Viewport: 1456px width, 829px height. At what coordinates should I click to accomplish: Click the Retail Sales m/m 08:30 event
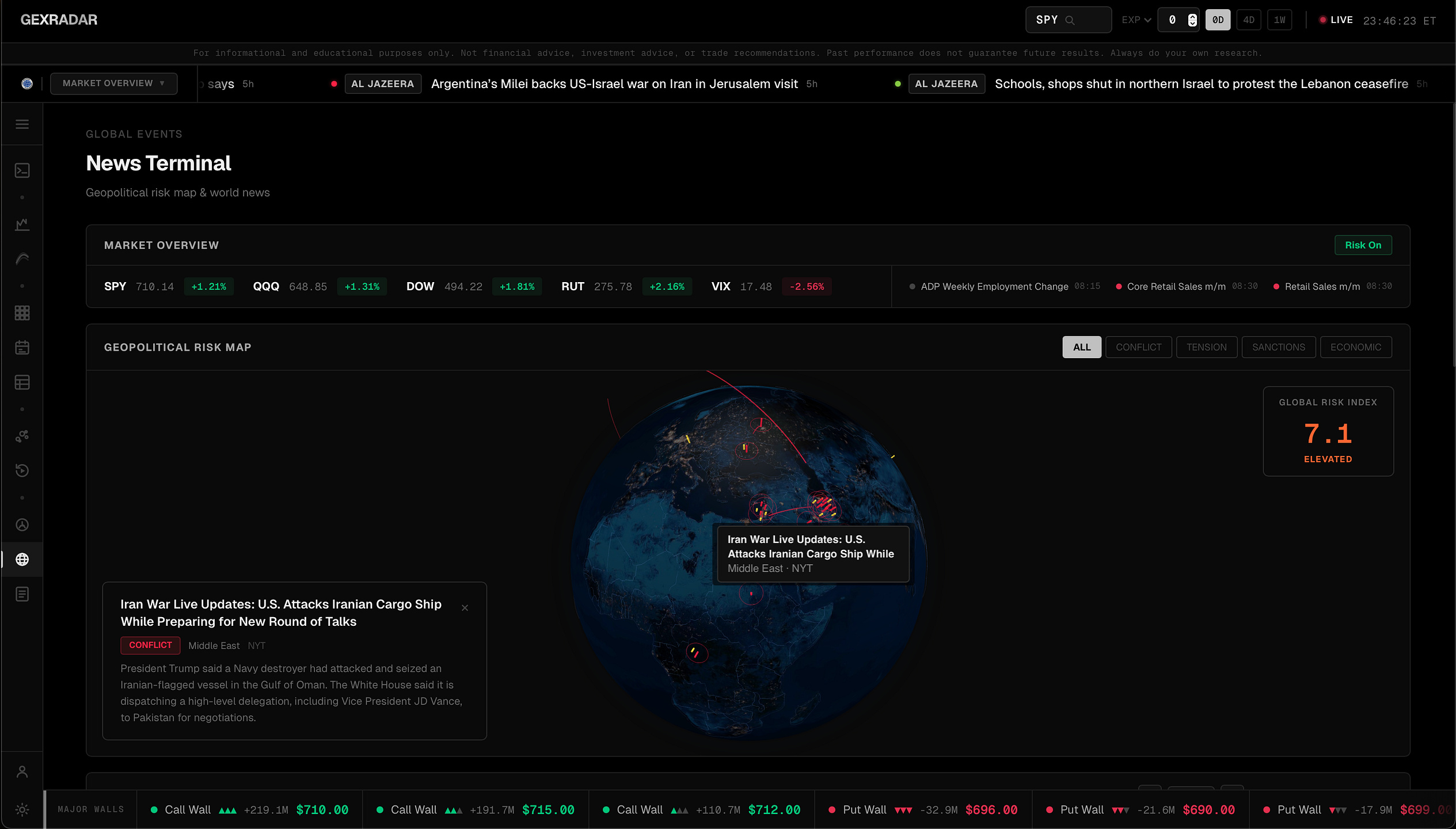pos(1332,287)
